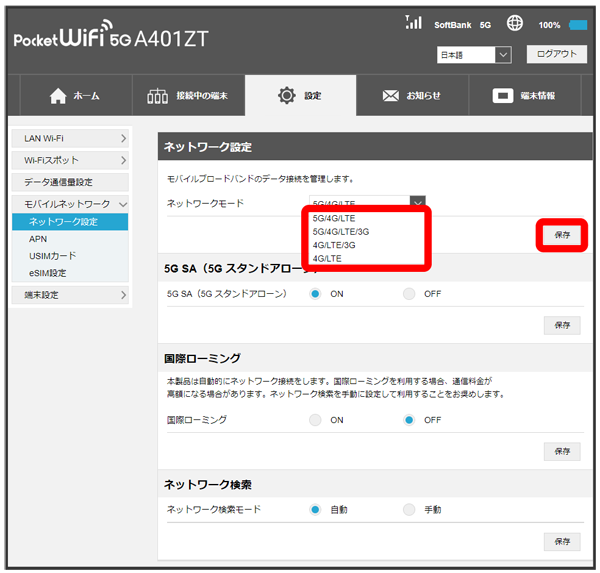Click the notifications envelope icon
The width and height of the screenshot is (600, 573).
pos(391,96)
